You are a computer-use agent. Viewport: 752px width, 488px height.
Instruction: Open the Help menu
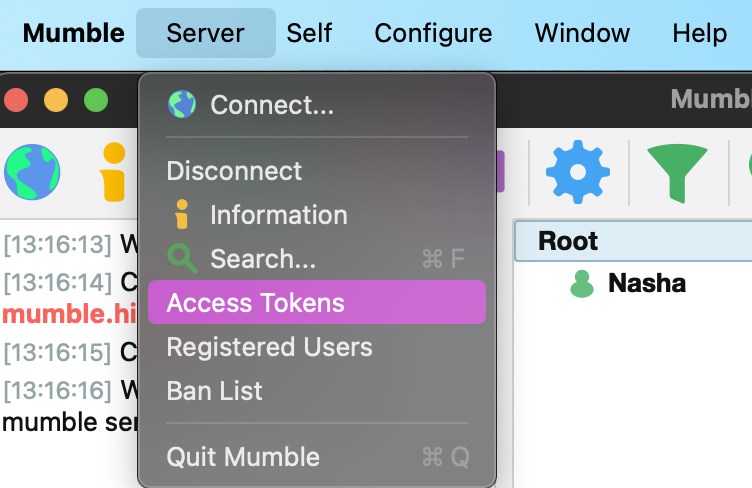click(x=699, y=33)
